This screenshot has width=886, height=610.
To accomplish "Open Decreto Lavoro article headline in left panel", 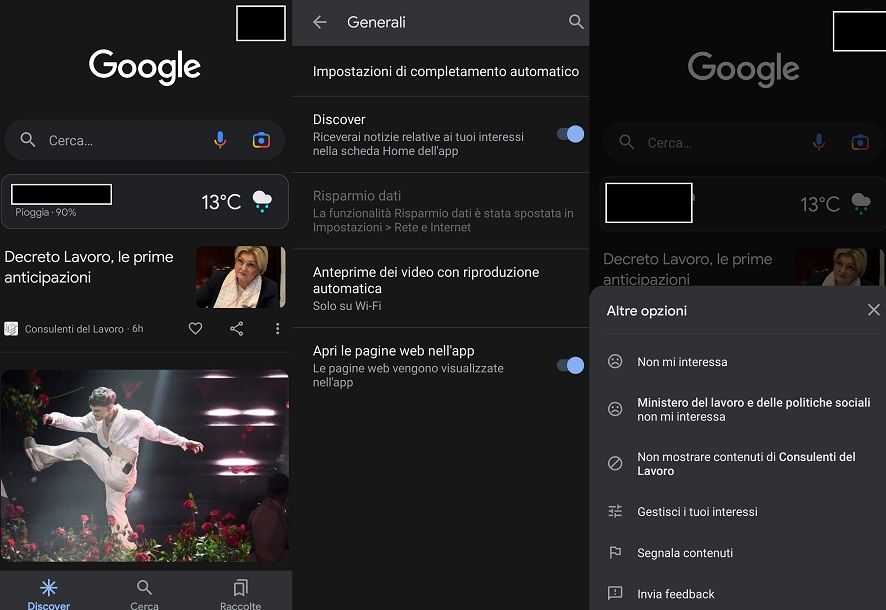I will pos(89,267).
